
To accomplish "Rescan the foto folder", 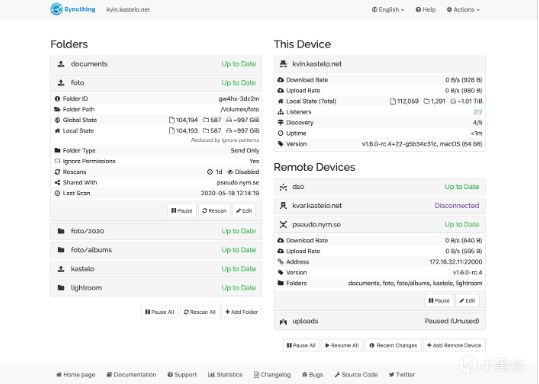I will [x=214, y=211].
